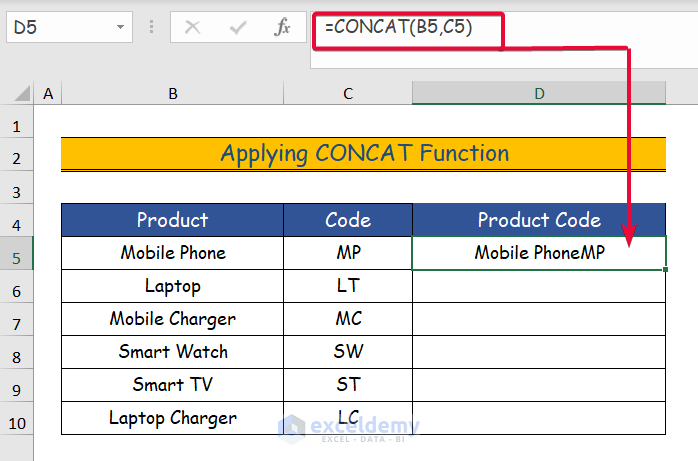The width and height of the screenshot is (698, 461).
Task: Select the Smart Watch cell
Action: coord(172,352)
